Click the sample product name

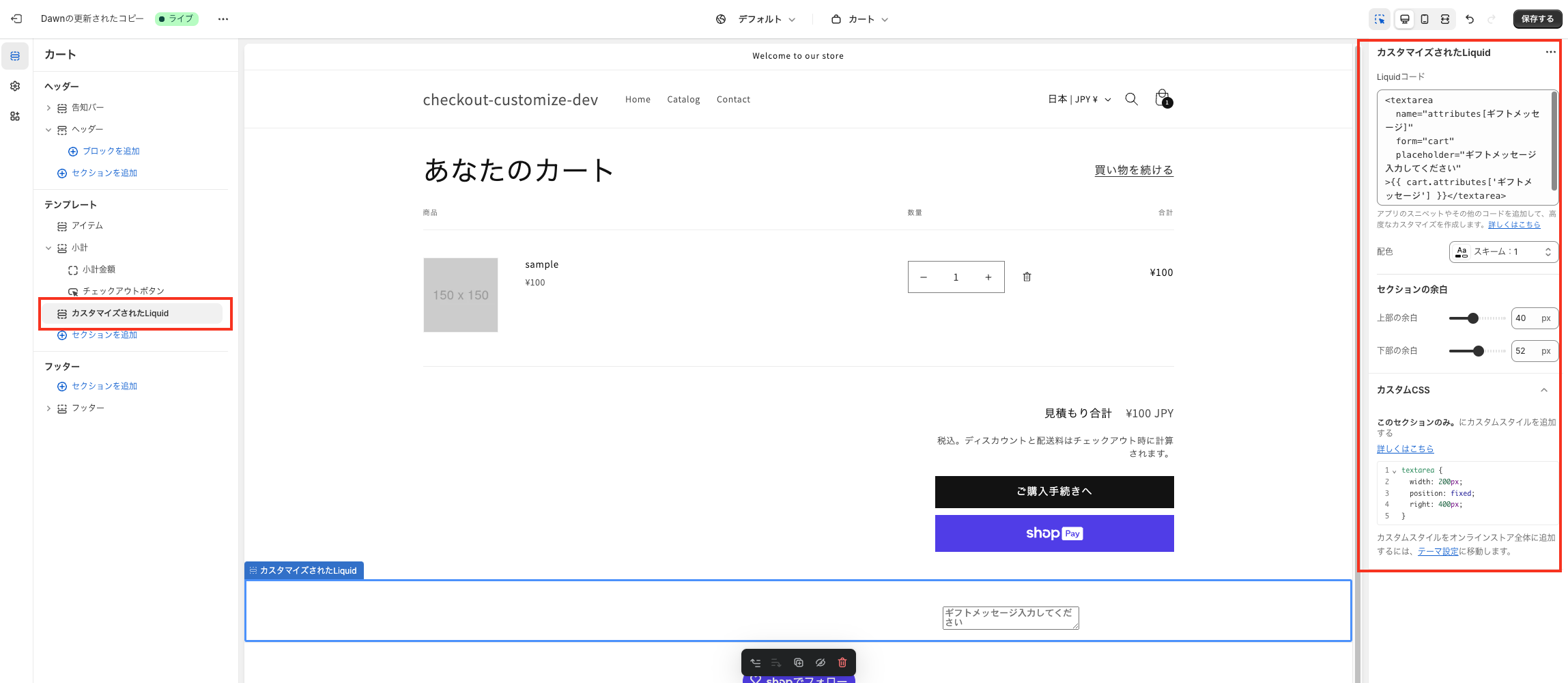[x=542, y=264]
